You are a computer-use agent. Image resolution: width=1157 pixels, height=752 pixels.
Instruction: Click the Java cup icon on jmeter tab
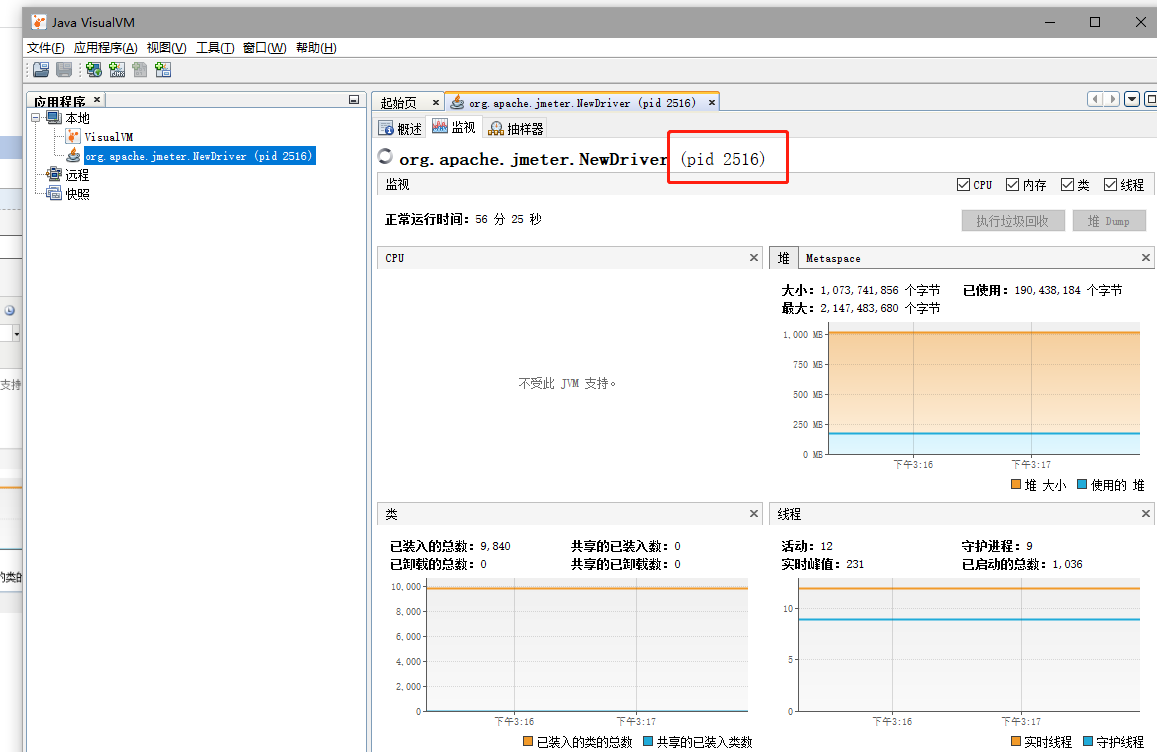[457, 102]
